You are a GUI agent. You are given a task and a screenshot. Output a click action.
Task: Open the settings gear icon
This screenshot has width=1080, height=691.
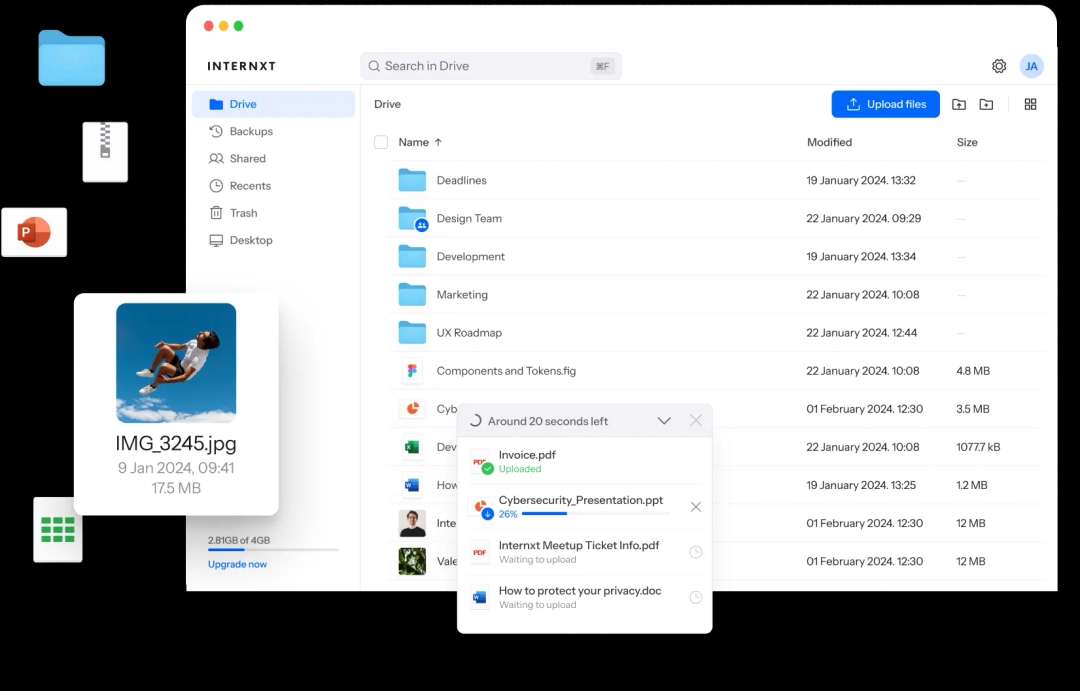999,66
